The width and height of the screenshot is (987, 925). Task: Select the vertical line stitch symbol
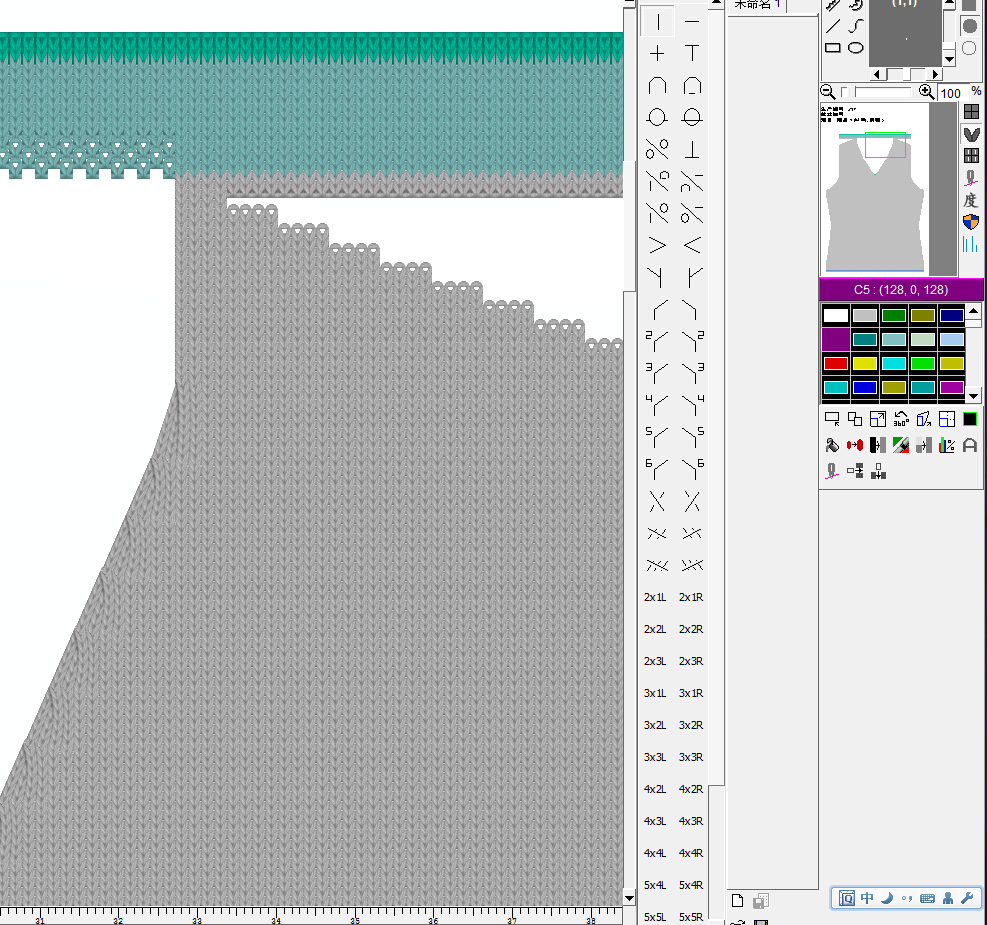[x=657, y=22]
